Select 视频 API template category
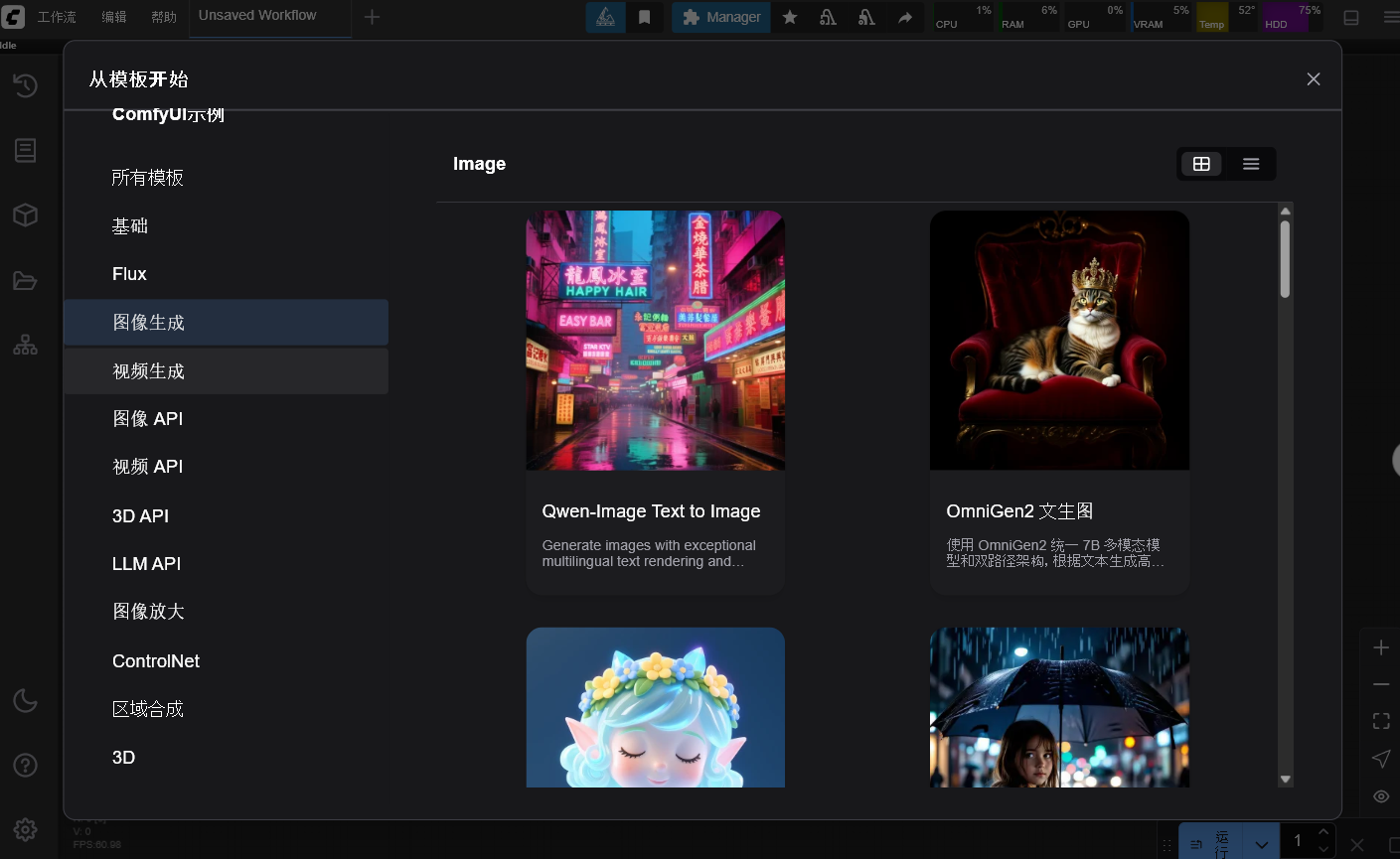Viewport: 1400px width, 859px height. 227,467
